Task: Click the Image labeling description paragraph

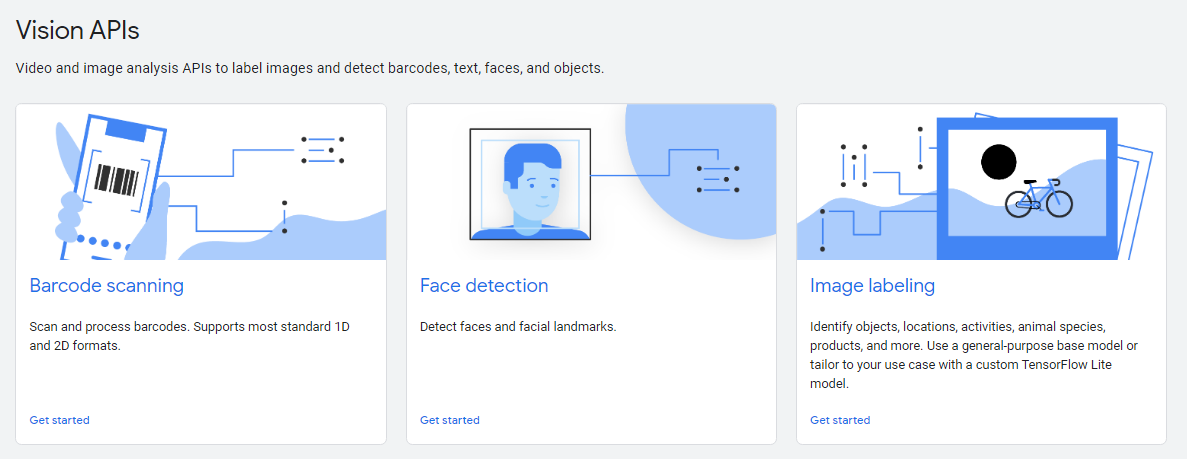Action: (x=973, y=355)
